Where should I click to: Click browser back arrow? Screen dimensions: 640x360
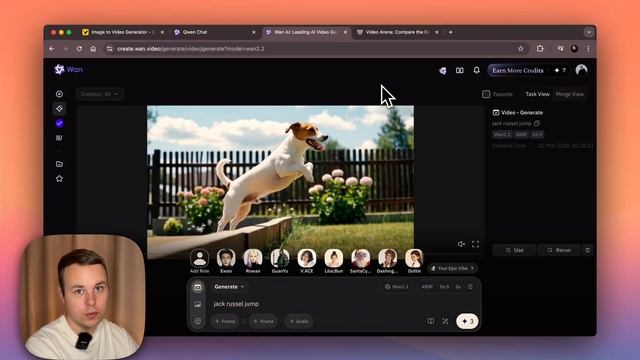tap(52, 49)
